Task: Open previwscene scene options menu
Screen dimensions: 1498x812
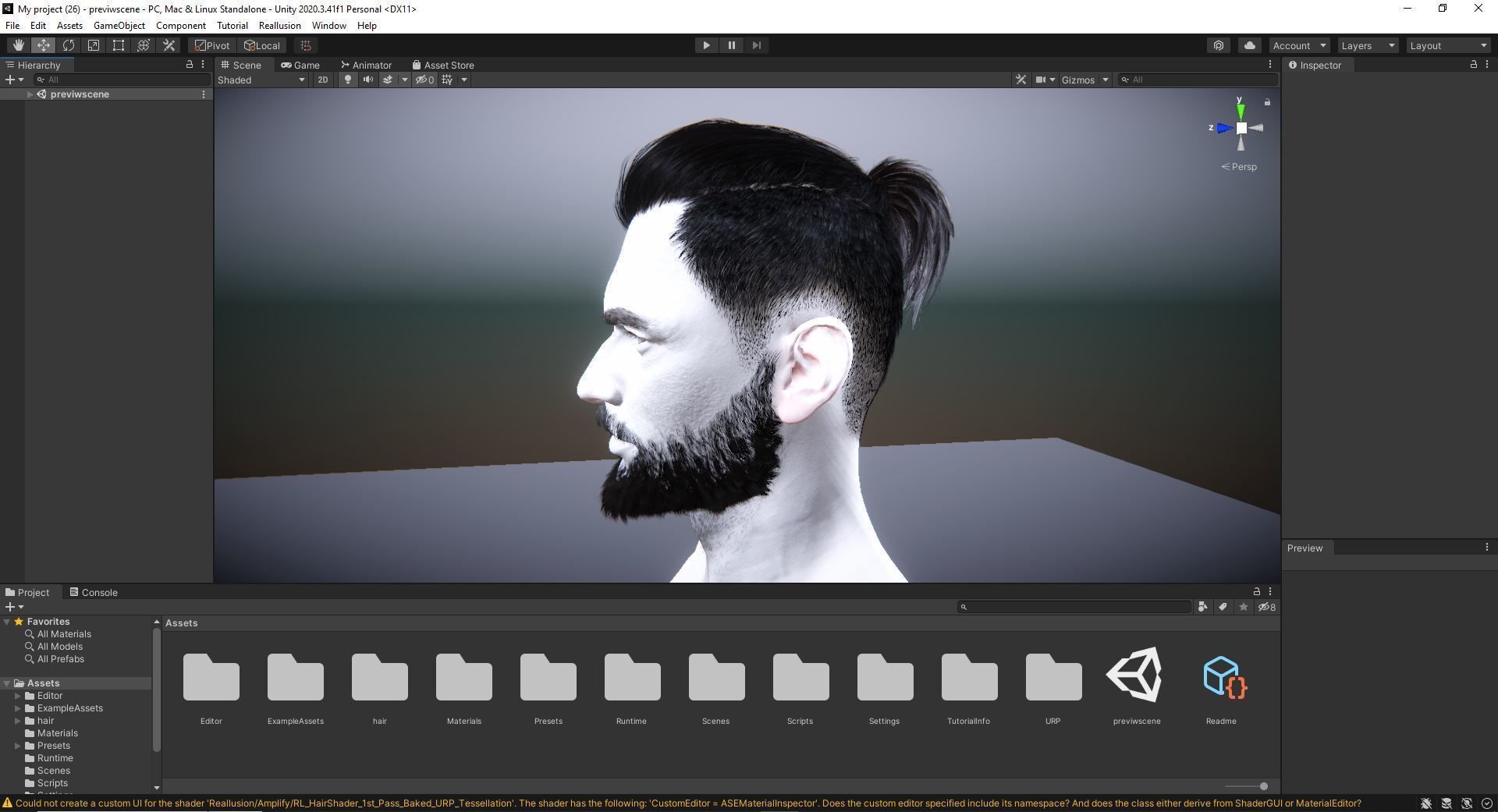Action: click(x=204, y=94)
